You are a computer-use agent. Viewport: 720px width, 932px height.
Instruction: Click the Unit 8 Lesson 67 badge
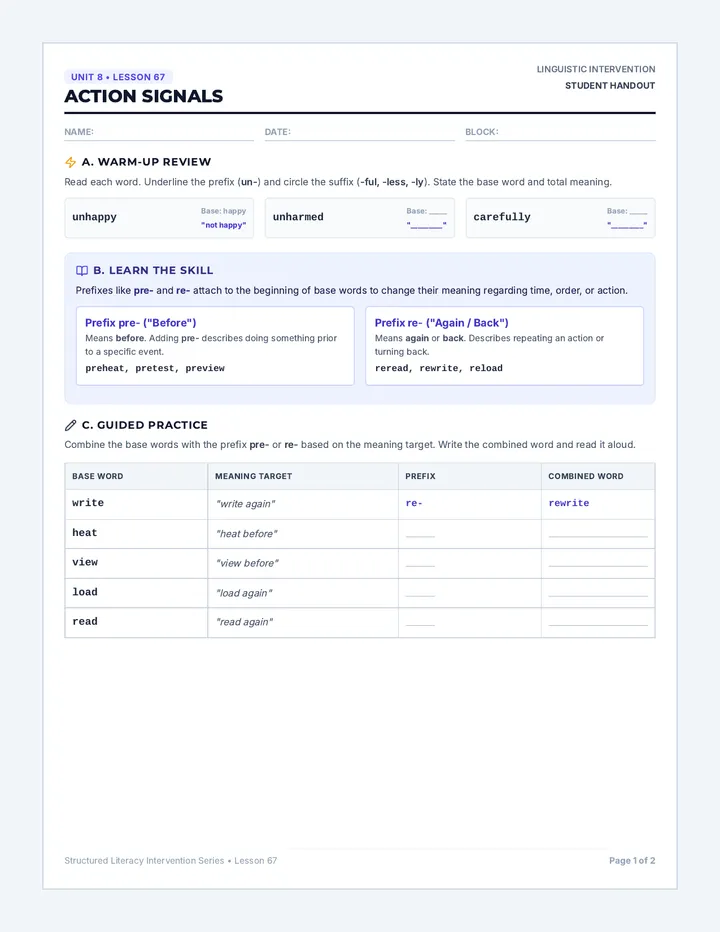(118, 77)
